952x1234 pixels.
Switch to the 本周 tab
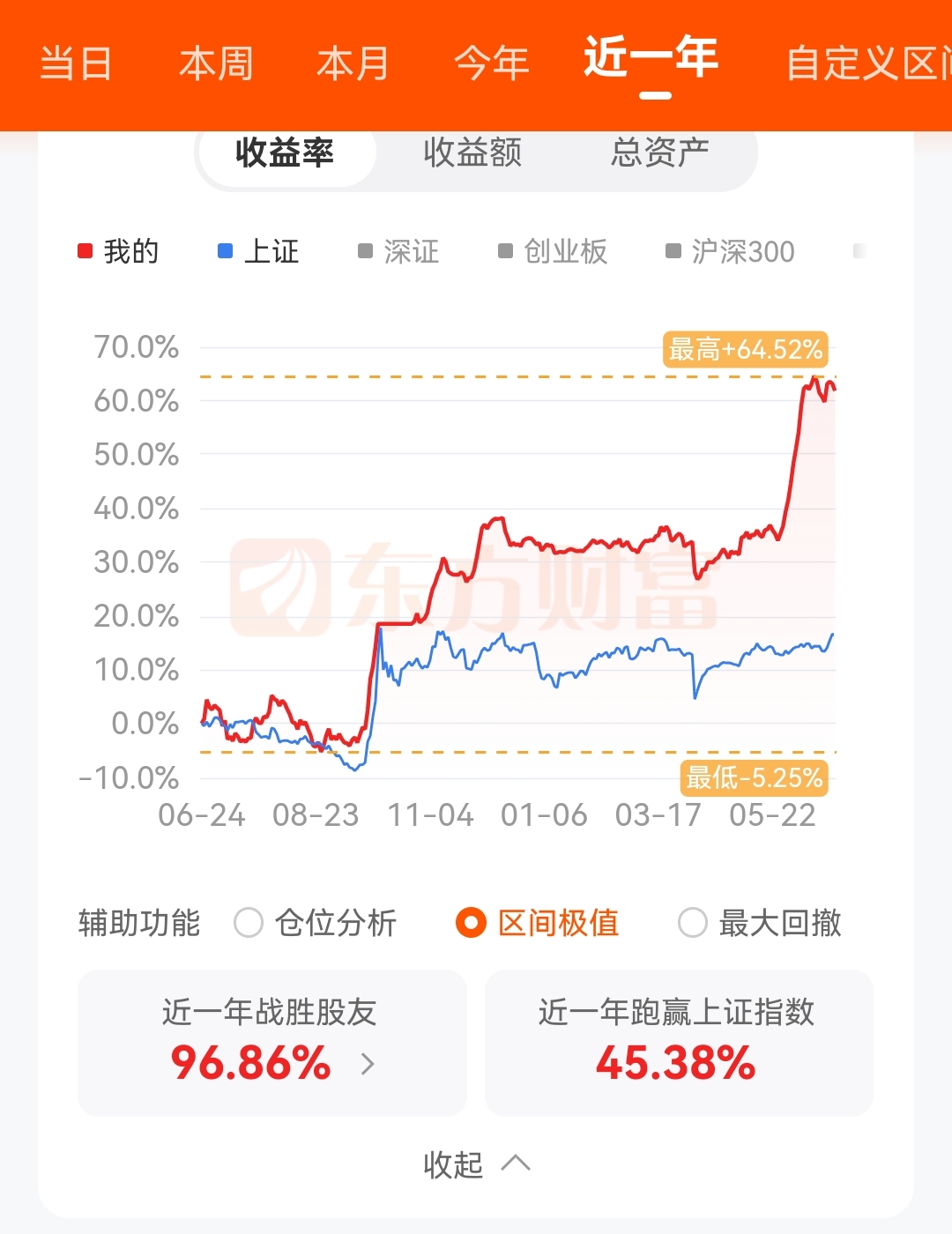coord(216,63)
